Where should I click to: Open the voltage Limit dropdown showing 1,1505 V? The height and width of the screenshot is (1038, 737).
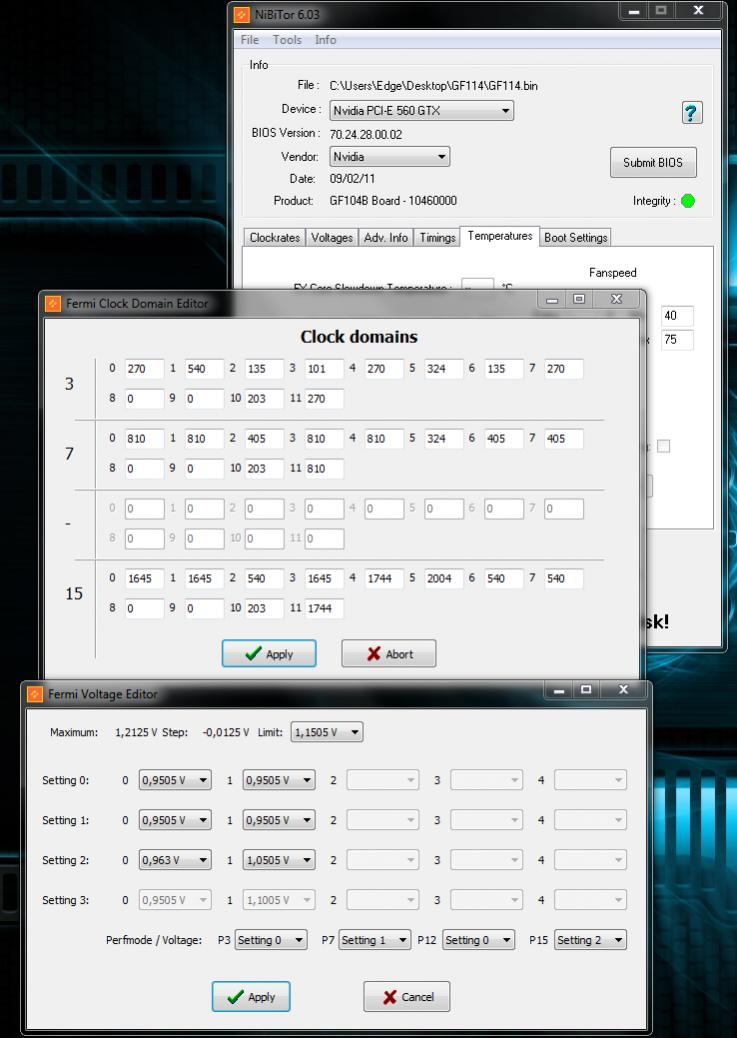[x=326, y=732]
